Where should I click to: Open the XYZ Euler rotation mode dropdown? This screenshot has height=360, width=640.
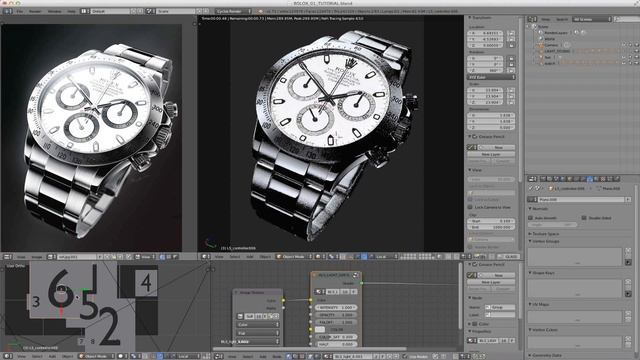click(x=491, y=77)
